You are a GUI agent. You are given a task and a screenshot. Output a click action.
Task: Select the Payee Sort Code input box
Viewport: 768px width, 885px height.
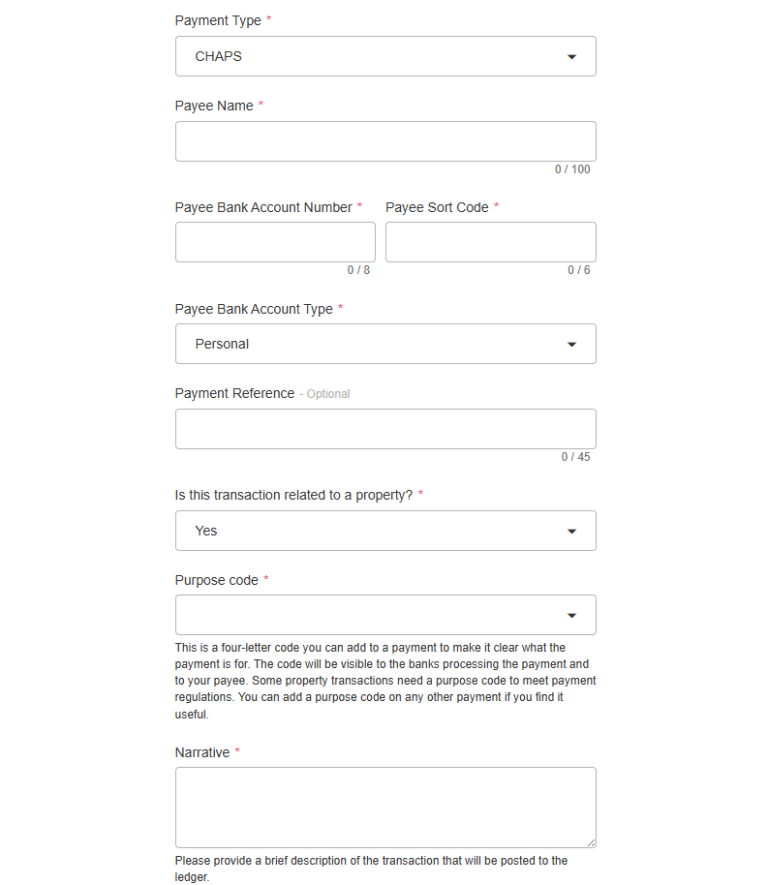tap(490, 242)
